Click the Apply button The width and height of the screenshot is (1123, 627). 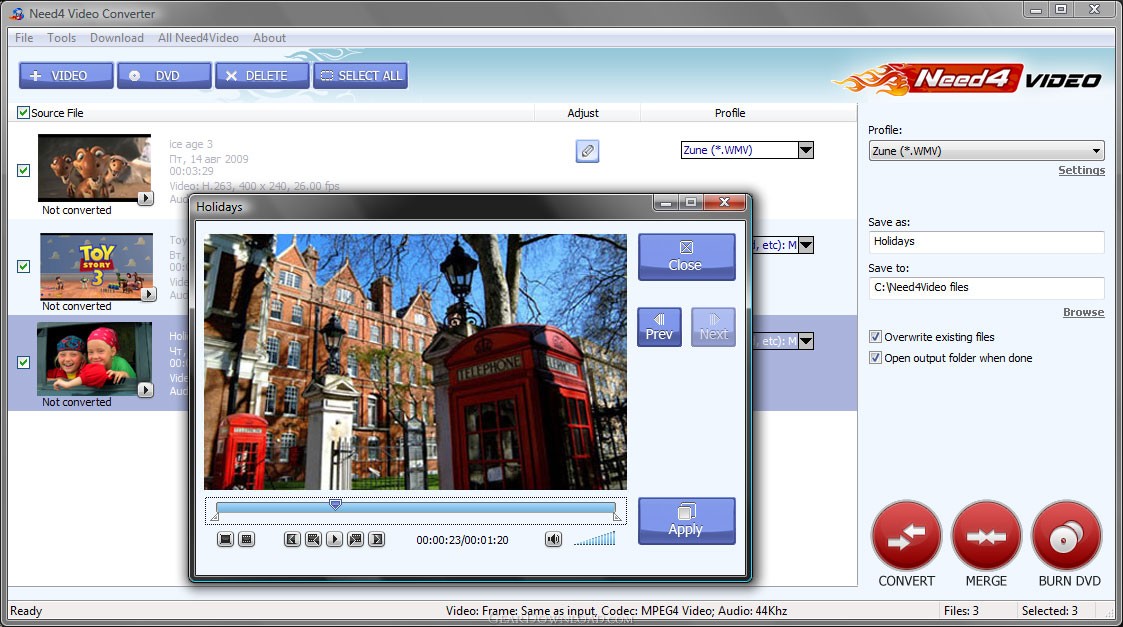tap(686, 521)
